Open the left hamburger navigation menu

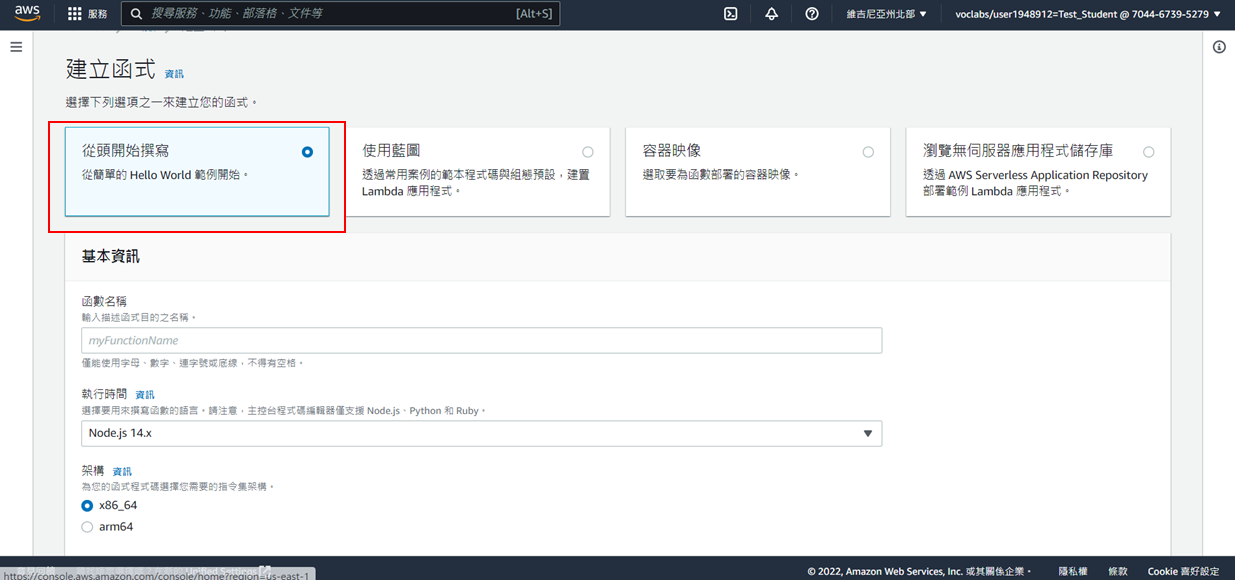16,47
